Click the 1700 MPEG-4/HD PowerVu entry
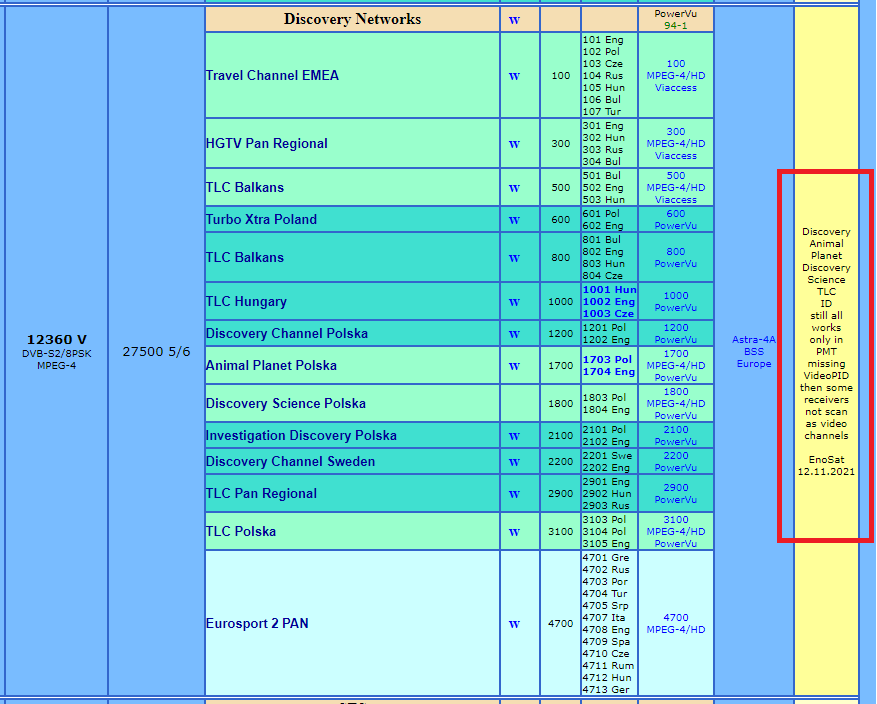The image size is (877, 704). pos(676,365)
